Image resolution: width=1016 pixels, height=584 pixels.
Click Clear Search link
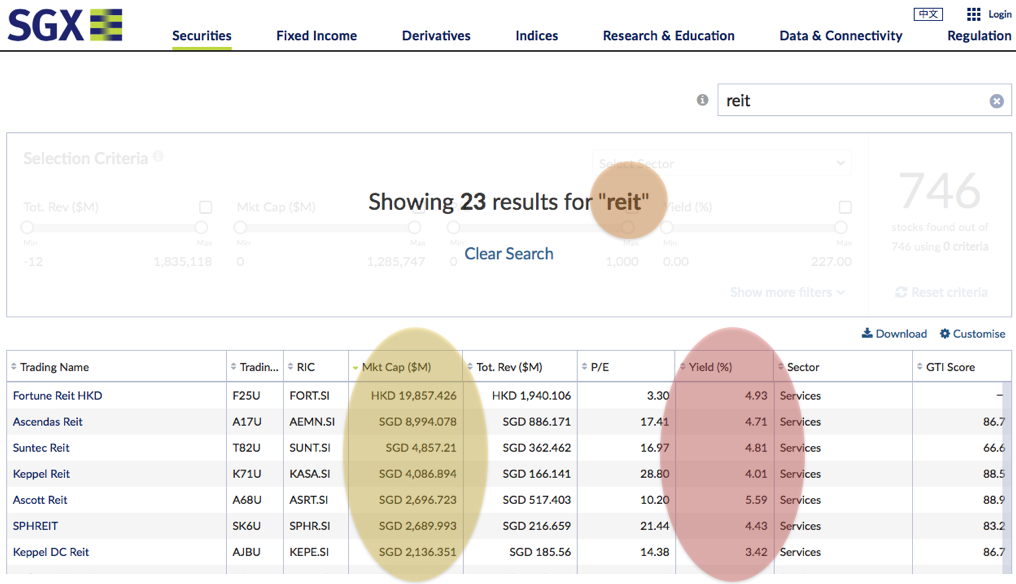point(509,253)
